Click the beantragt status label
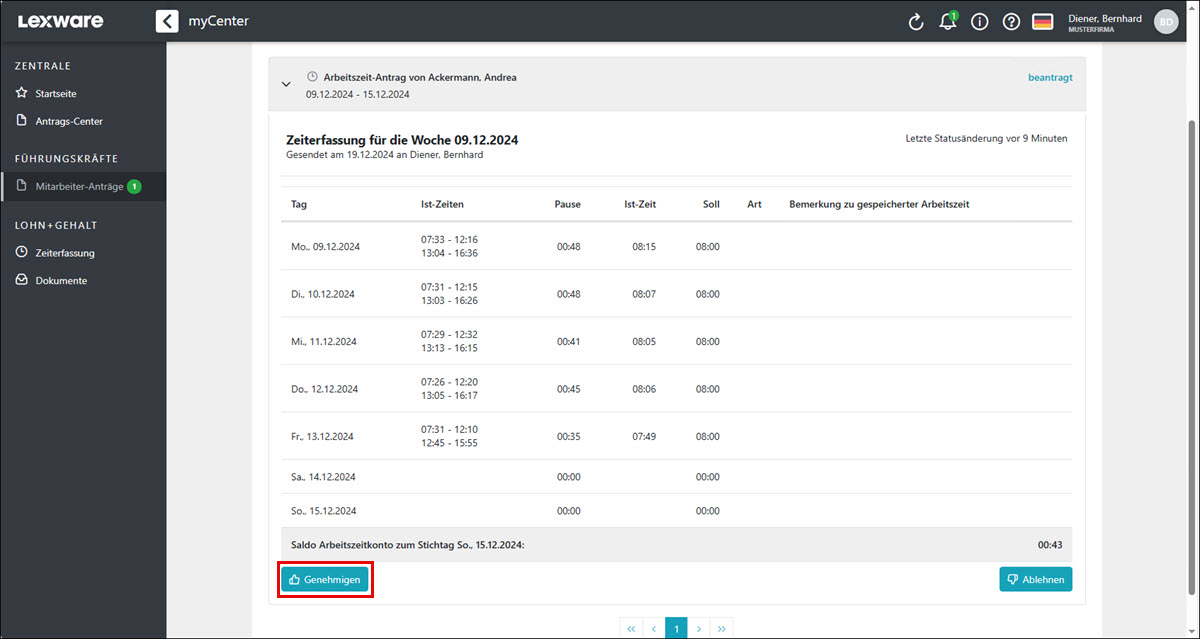 point(1050,77)
